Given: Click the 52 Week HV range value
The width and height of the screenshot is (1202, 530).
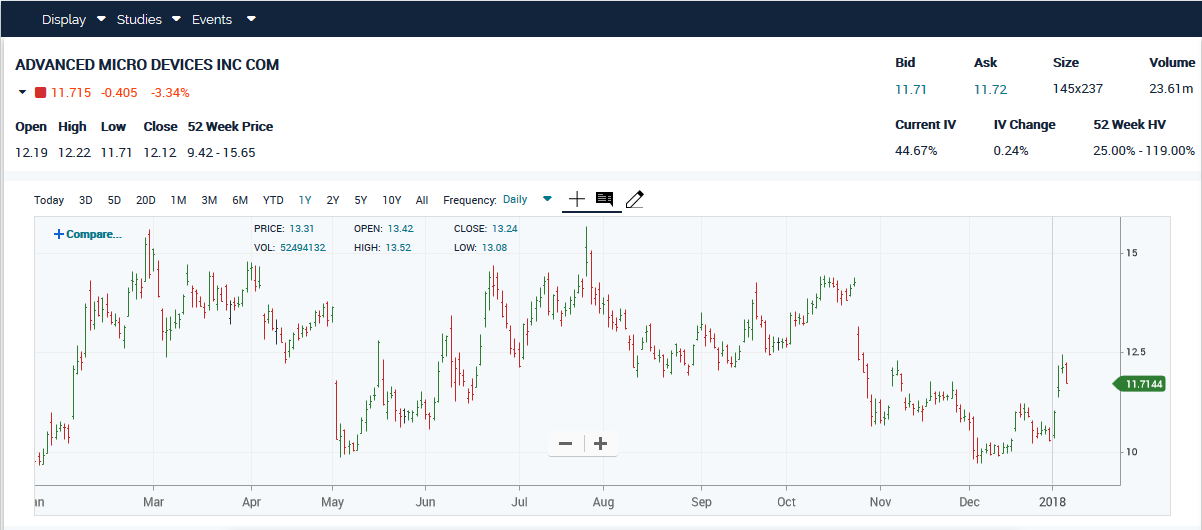Looking at the screenshot, I should pyautogui.click(x=1144, y=151).
